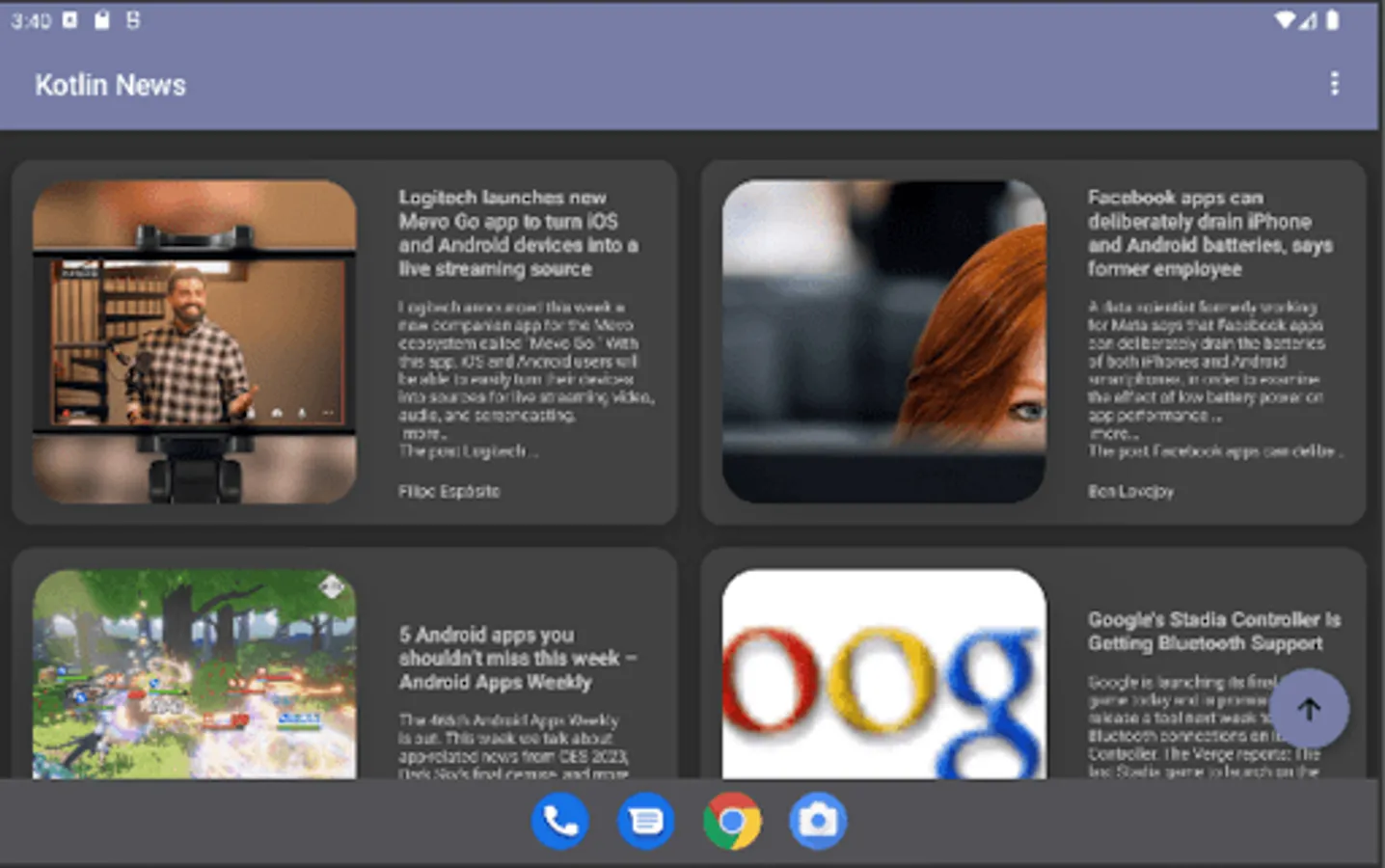Open the Messages app in the dock

click(x=645, y=822)
